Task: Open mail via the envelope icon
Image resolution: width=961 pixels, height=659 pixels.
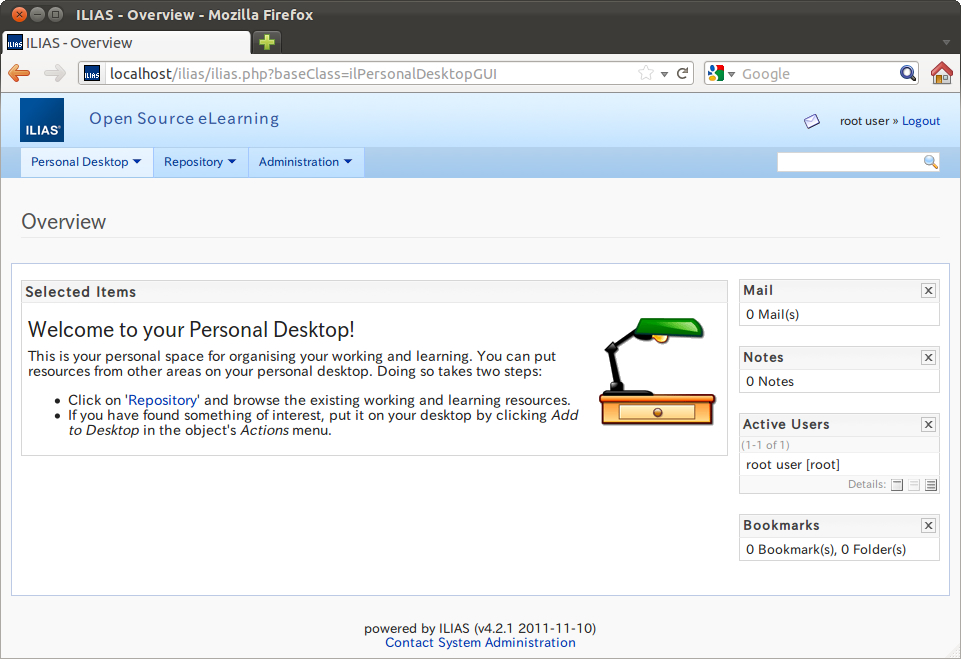Action: coord(812,121)
